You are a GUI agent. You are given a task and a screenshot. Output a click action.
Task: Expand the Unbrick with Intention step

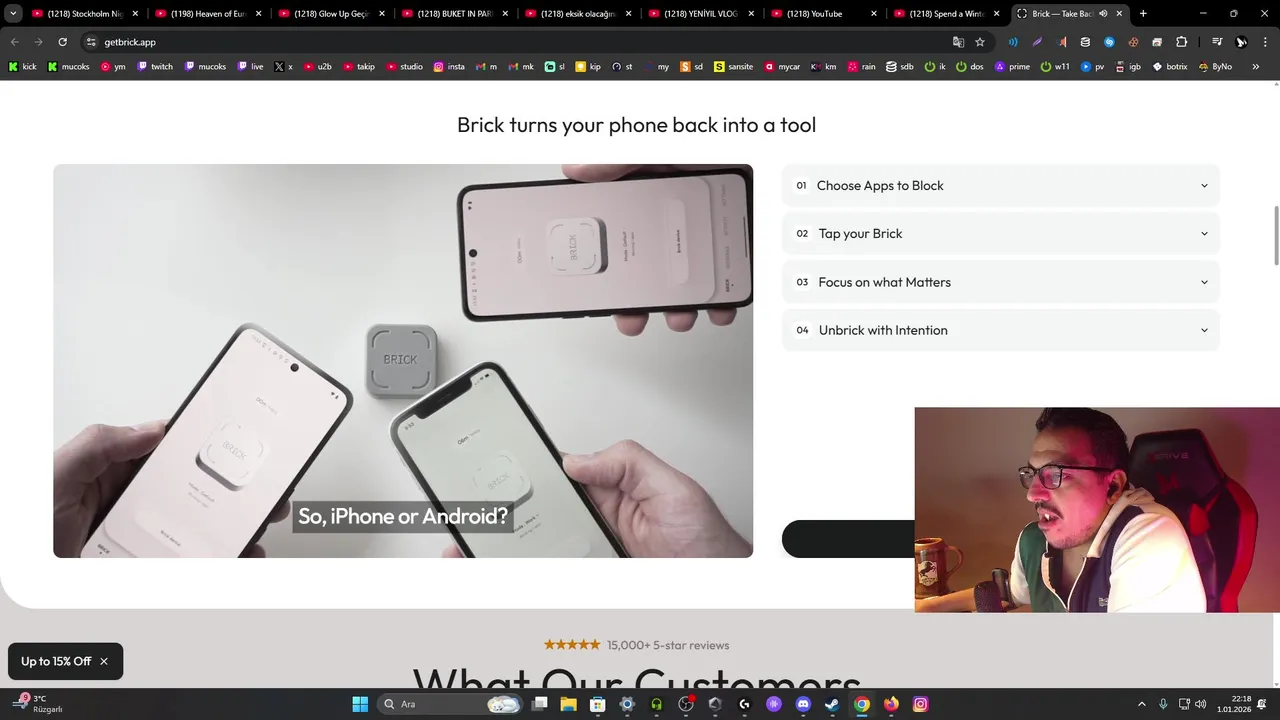click(1001, 330)
